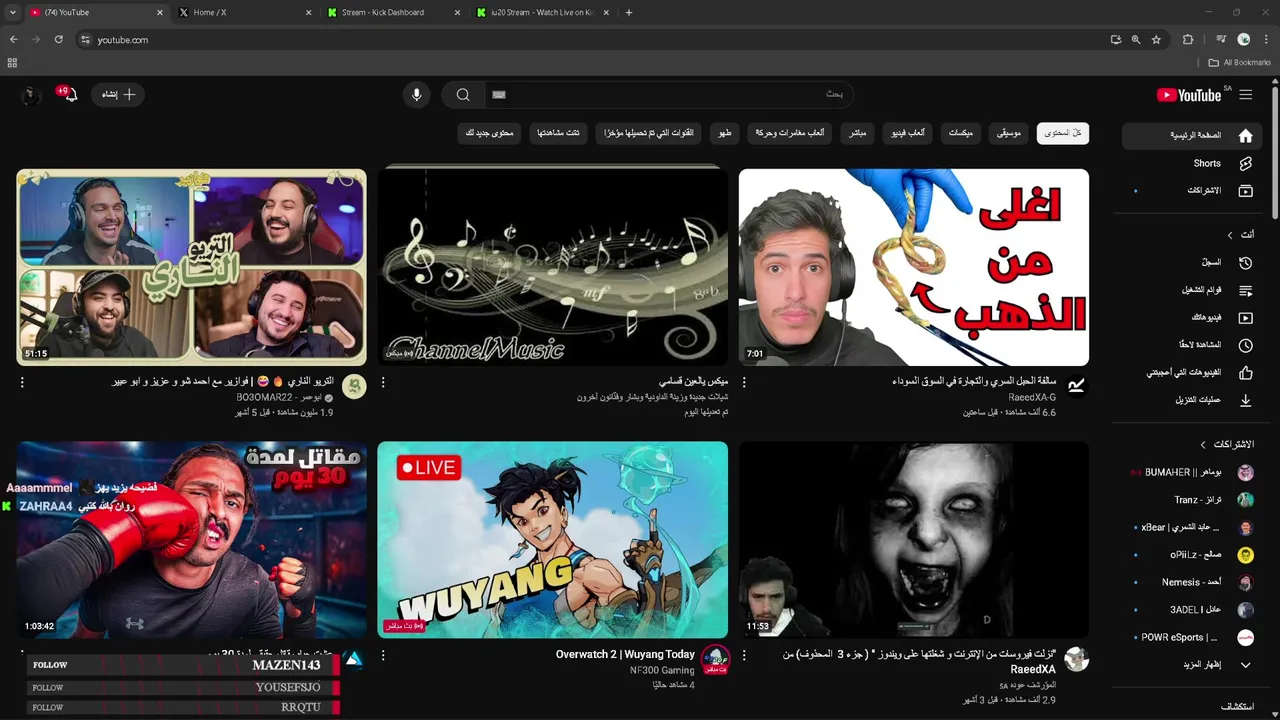1280x720 pixels.
Task: Open the Chrome apps grid in the bookmarks bar
Action: [12, 62]
